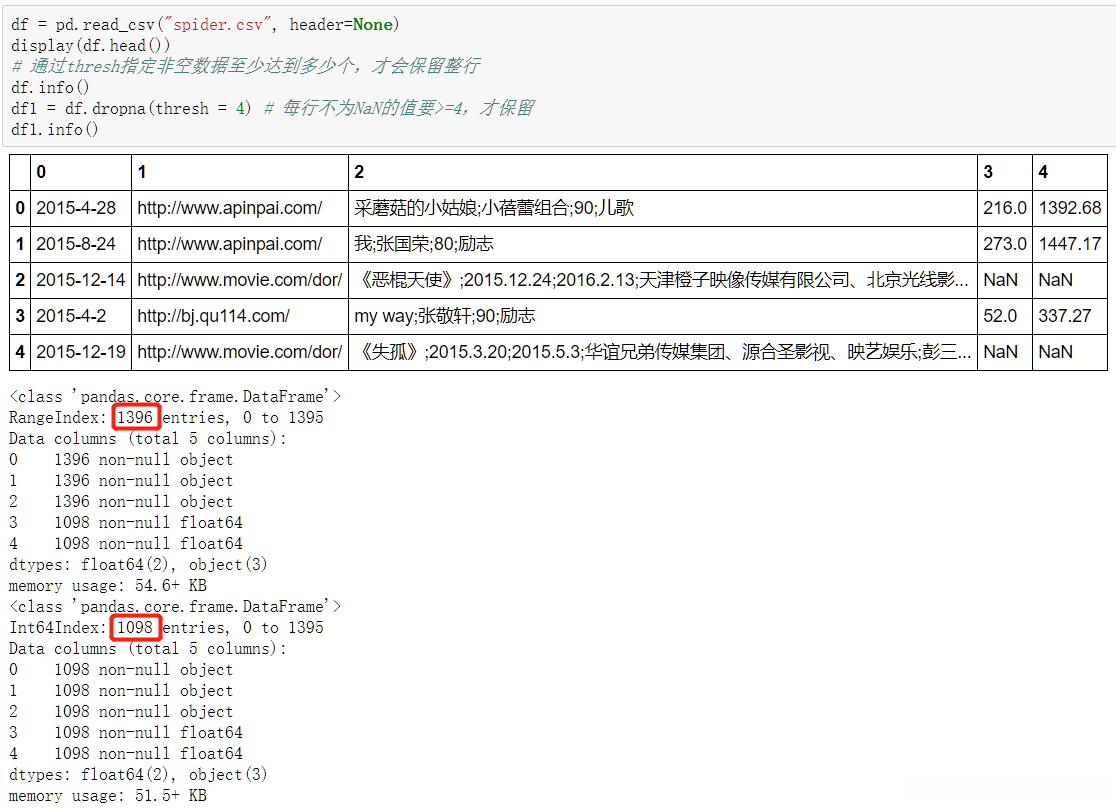Image resolution: width=1116 pixels, height=811 pixels.
Task: Click 'Int64Index:' line with 1098 entries
Action: pyautogui.click(x=166, y=627)
